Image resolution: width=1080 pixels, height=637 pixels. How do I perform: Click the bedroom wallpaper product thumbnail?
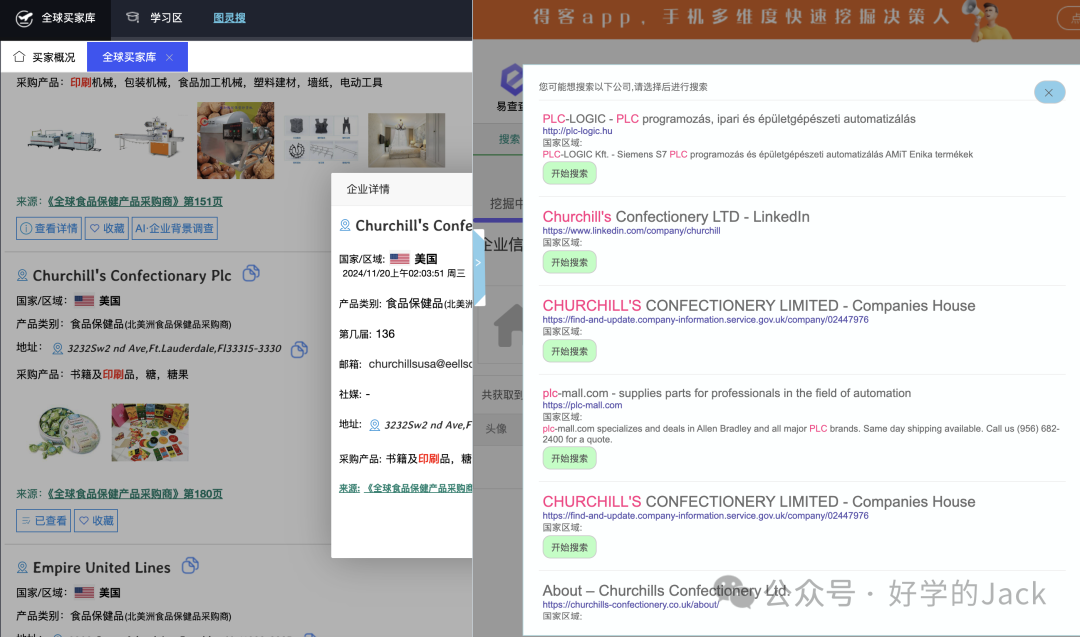406,140
